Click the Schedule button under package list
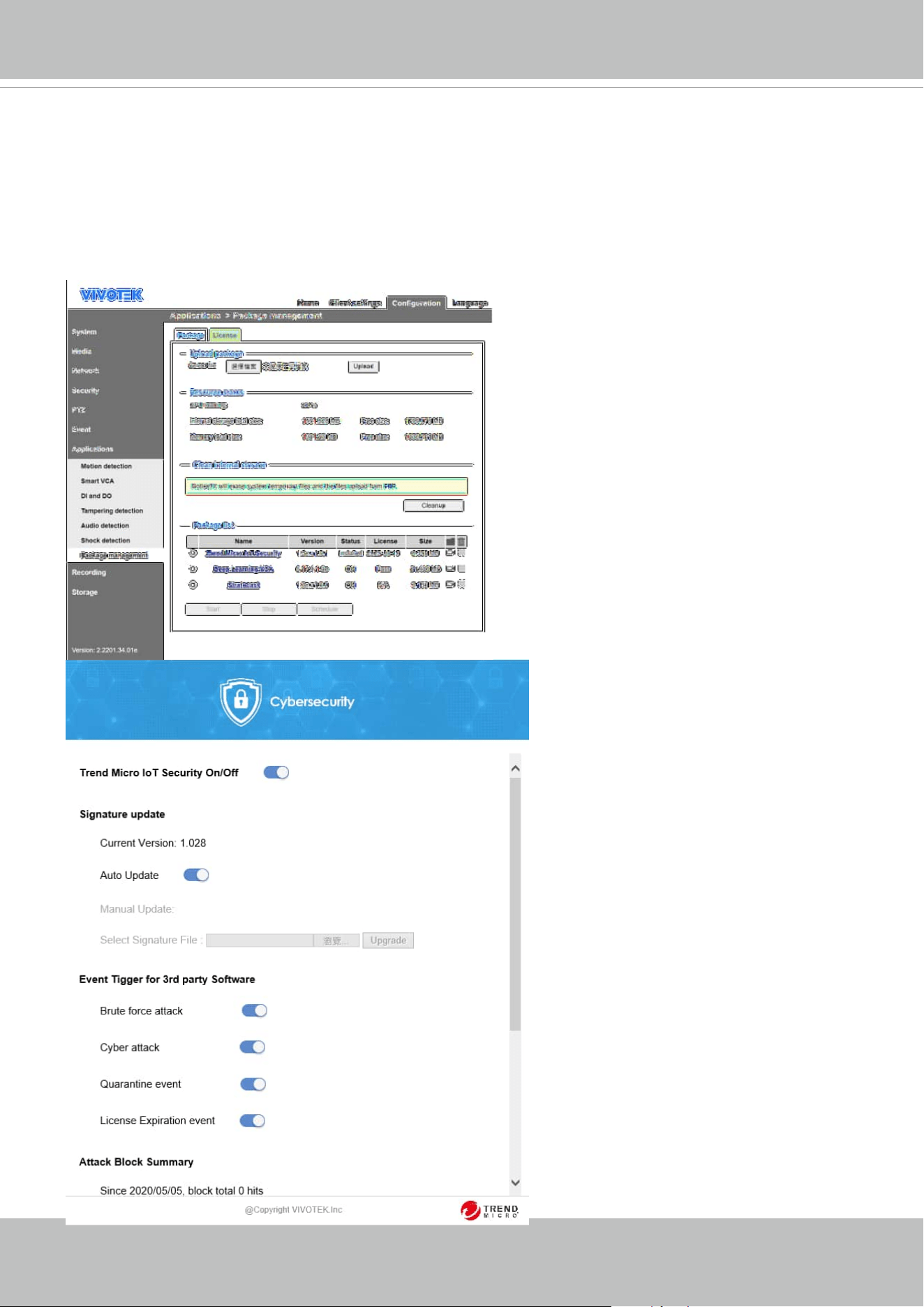This screenshot has height=1307, width=924. pyautogui.click(x=325, y=610)
